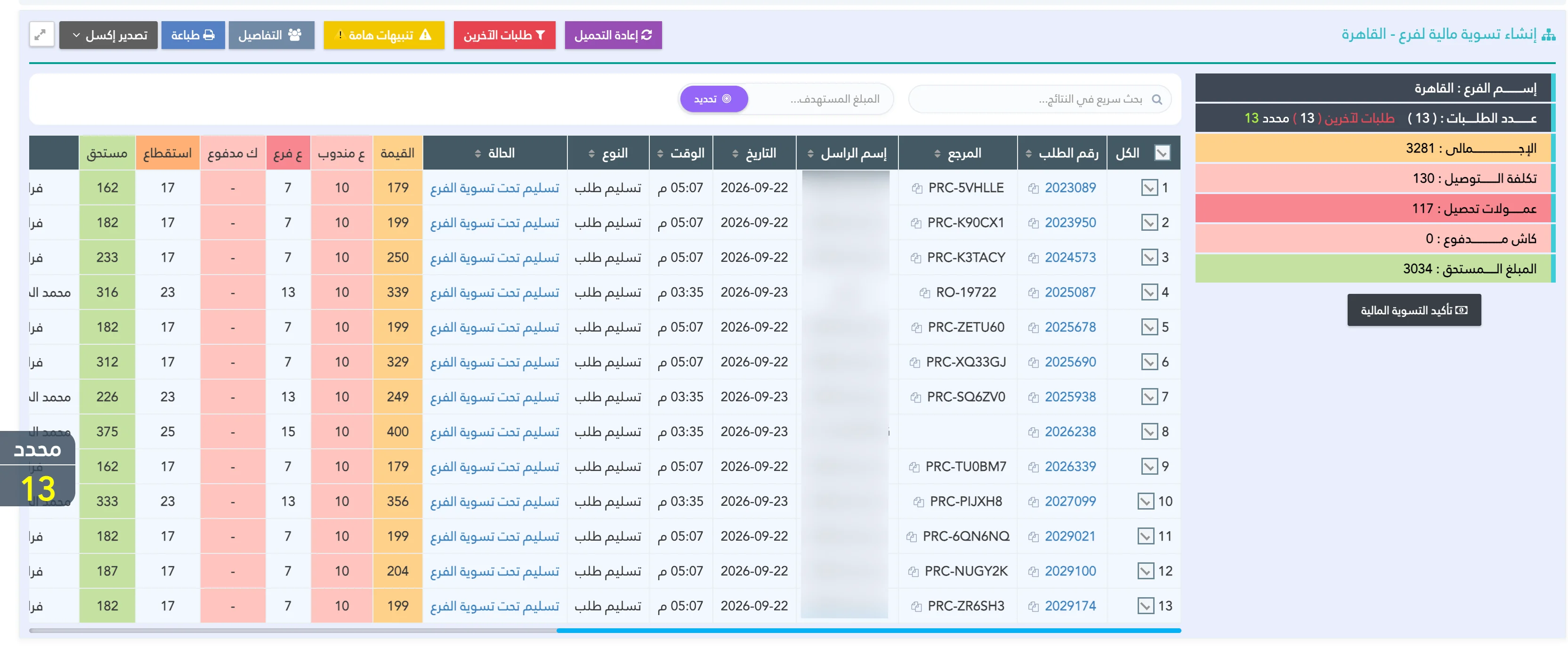This screenshot has width=1568, height=657.
Task: Copy reference PRC-6QN6NQ icon
Action: [911, 537]
